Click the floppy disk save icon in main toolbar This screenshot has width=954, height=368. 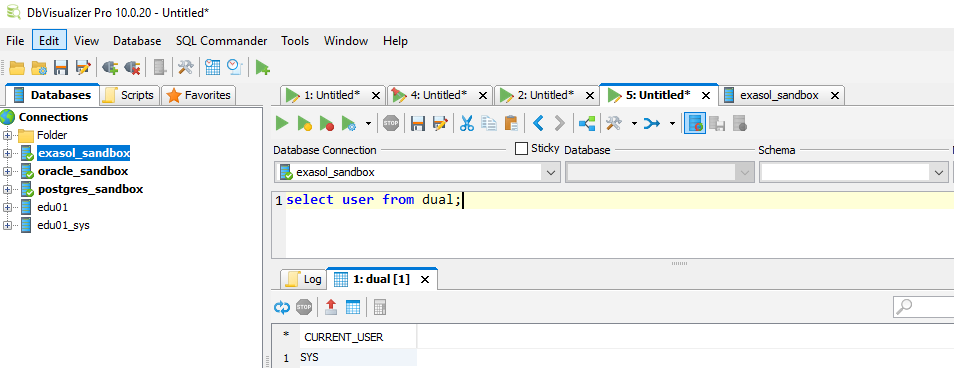[x=61, y=68]
